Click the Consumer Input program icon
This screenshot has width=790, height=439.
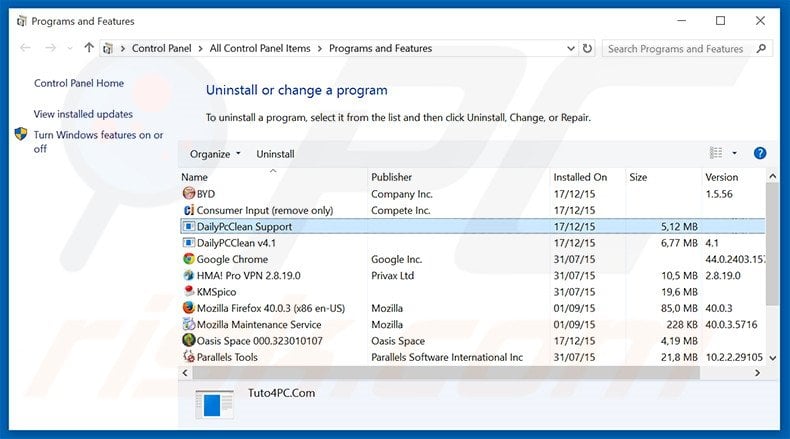188,210
